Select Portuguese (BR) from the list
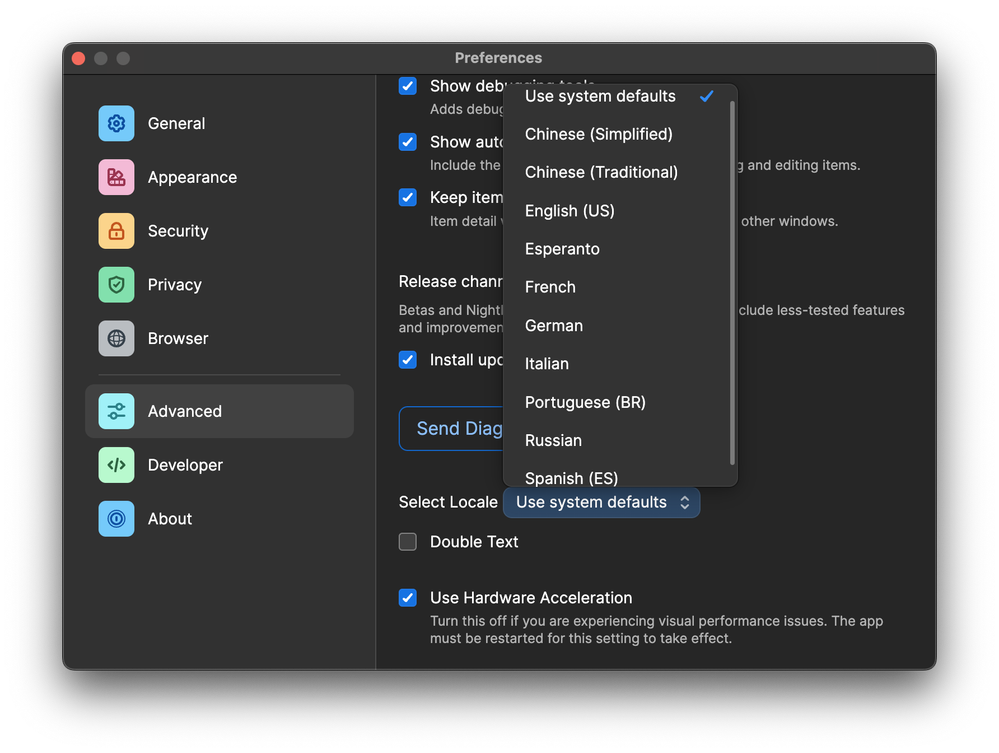999x753 pixels. [585, 402]
